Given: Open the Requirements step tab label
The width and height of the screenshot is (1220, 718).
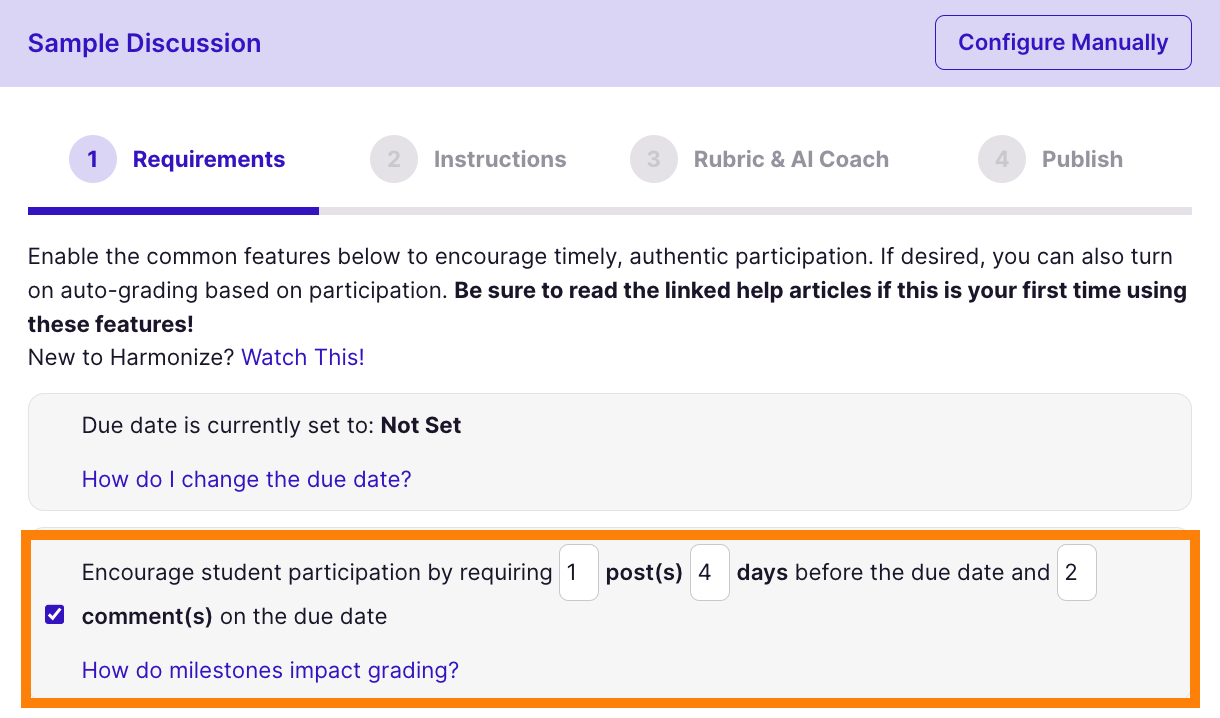Looking at the screenshot, I should pos(209,160).
